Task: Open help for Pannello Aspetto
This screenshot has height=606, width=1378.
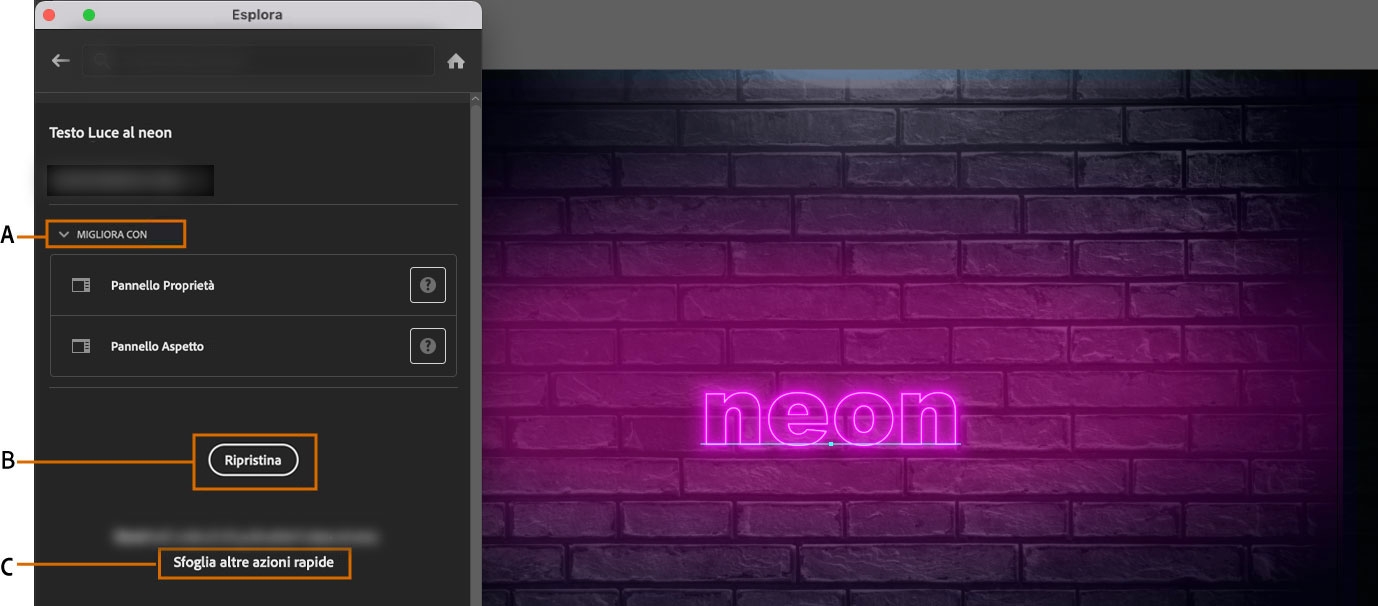Action: click(427, 346)
